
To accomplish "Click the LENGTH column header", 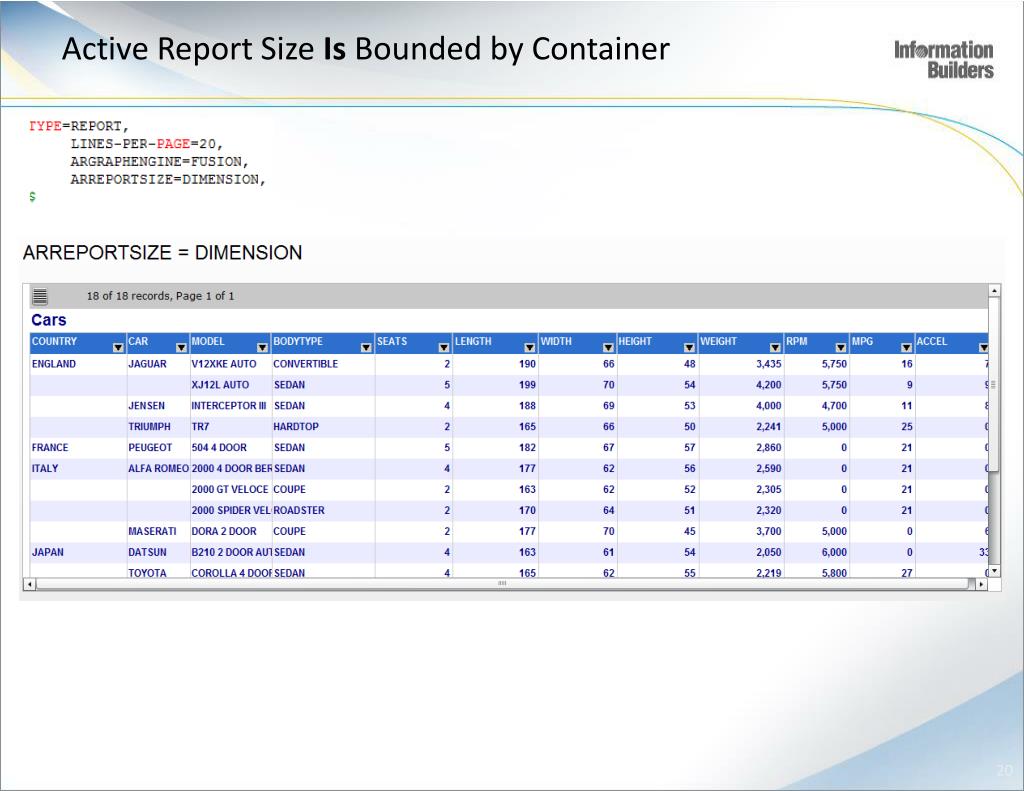I will [495, 342].
